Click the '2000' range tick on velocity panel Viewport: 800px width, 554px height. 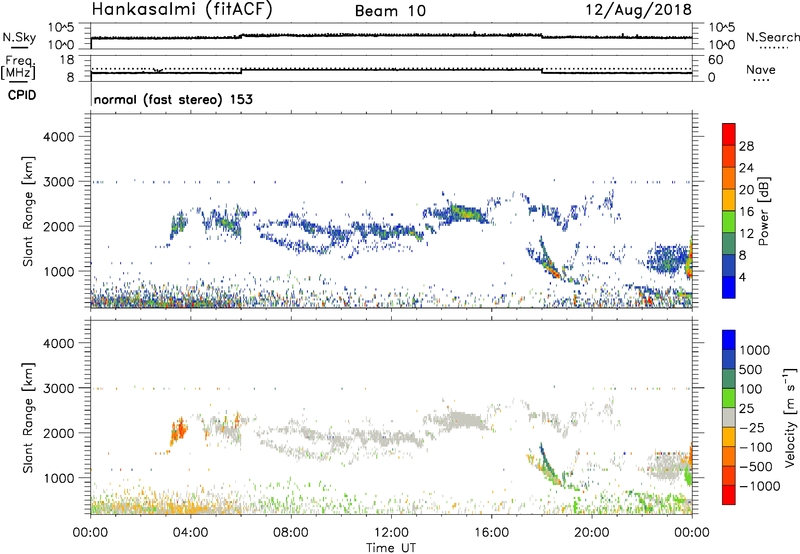(x=58, y=433)
